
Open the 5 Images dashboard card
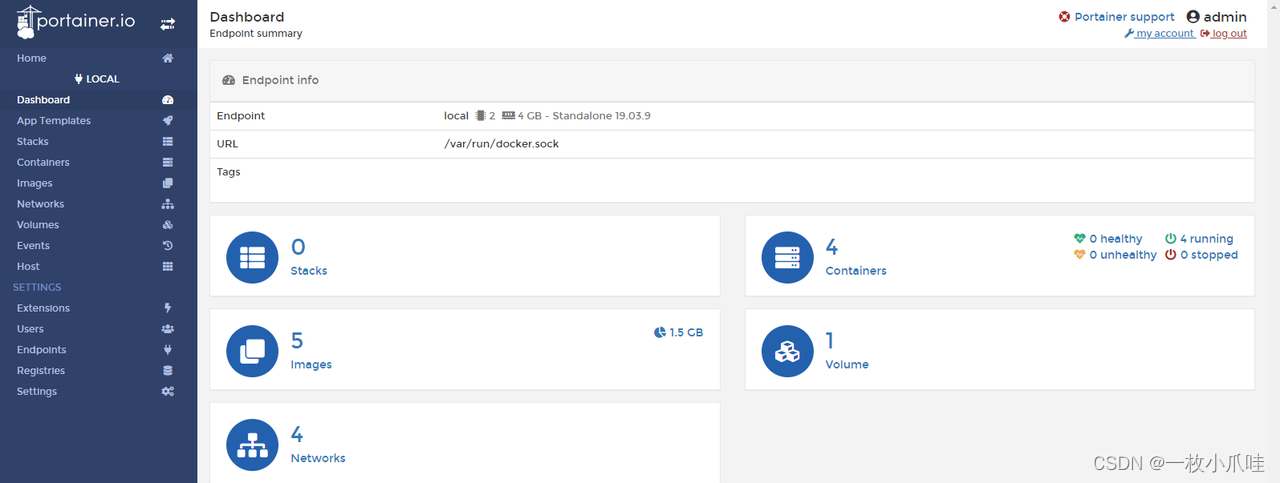pyautogui.click(x=465, y=350)
